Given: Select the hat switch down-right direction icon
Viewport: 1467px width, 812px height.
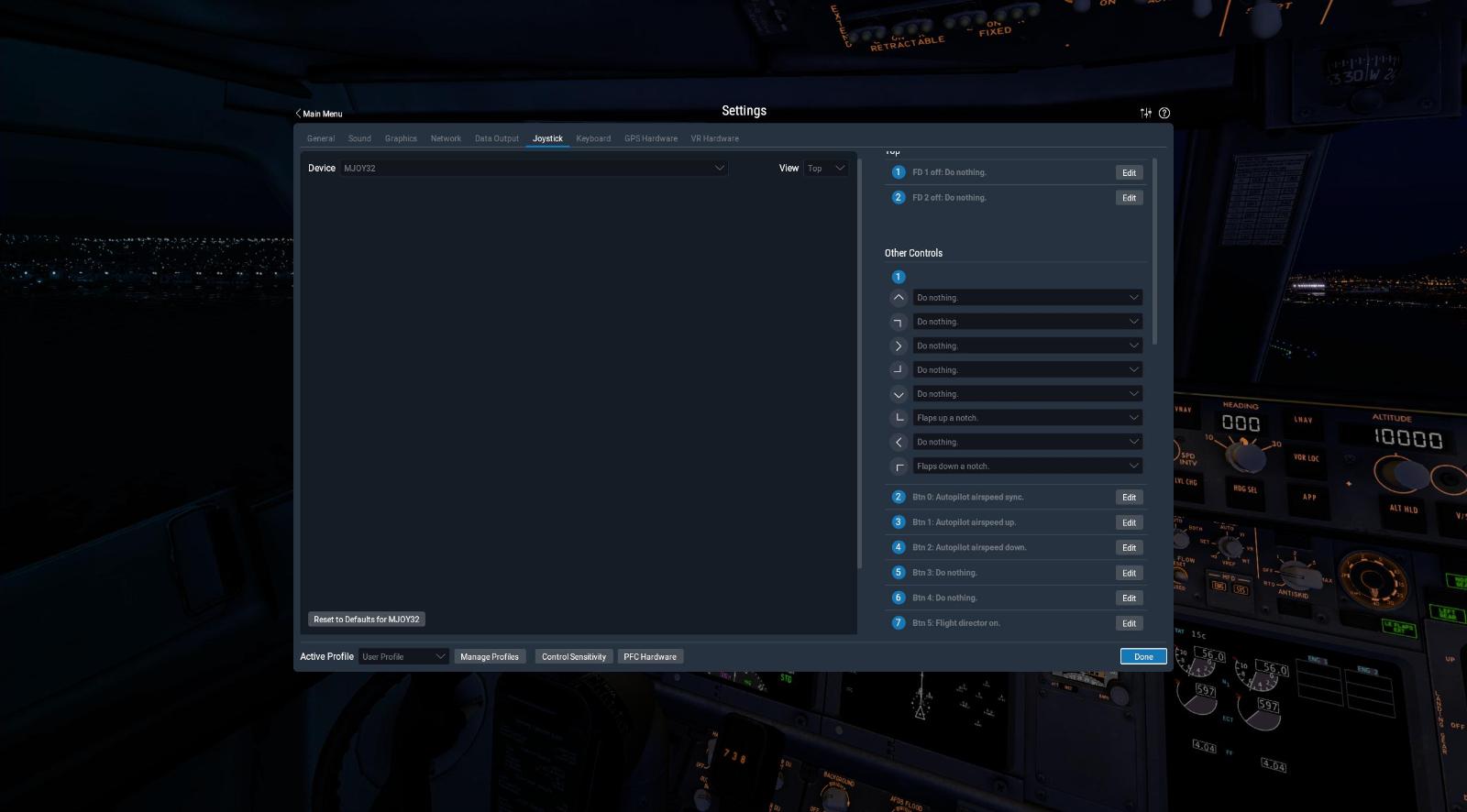Looking at the screenshot, I should pos(899,370).
